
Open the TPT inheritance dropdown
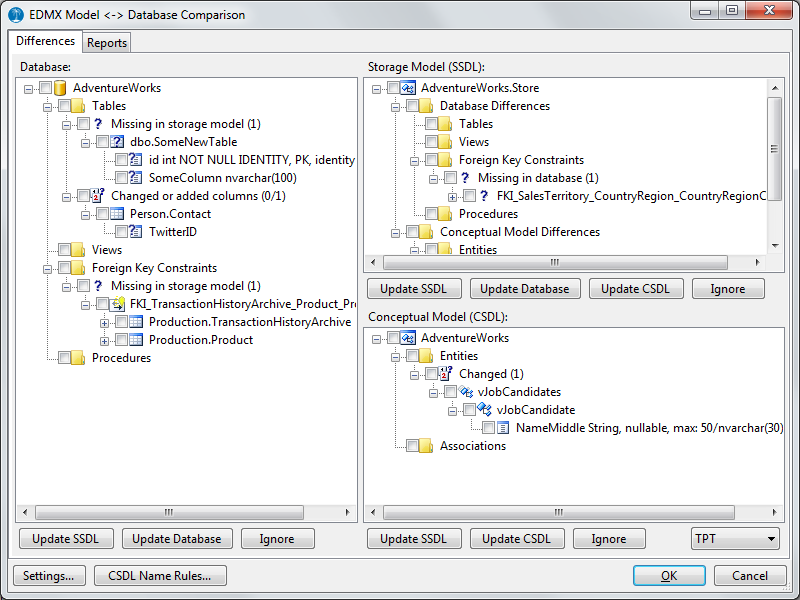coord(736,539)
